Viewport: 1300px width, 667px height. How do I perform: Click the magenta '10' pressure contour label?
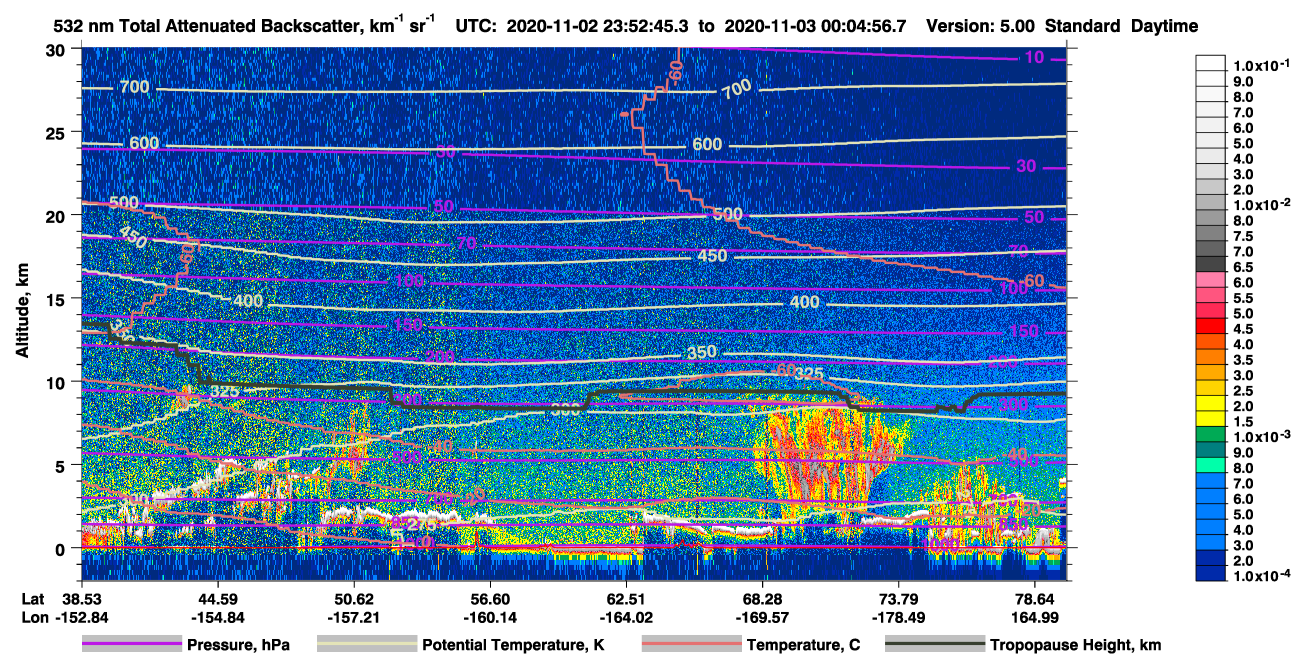(1034, 57)
